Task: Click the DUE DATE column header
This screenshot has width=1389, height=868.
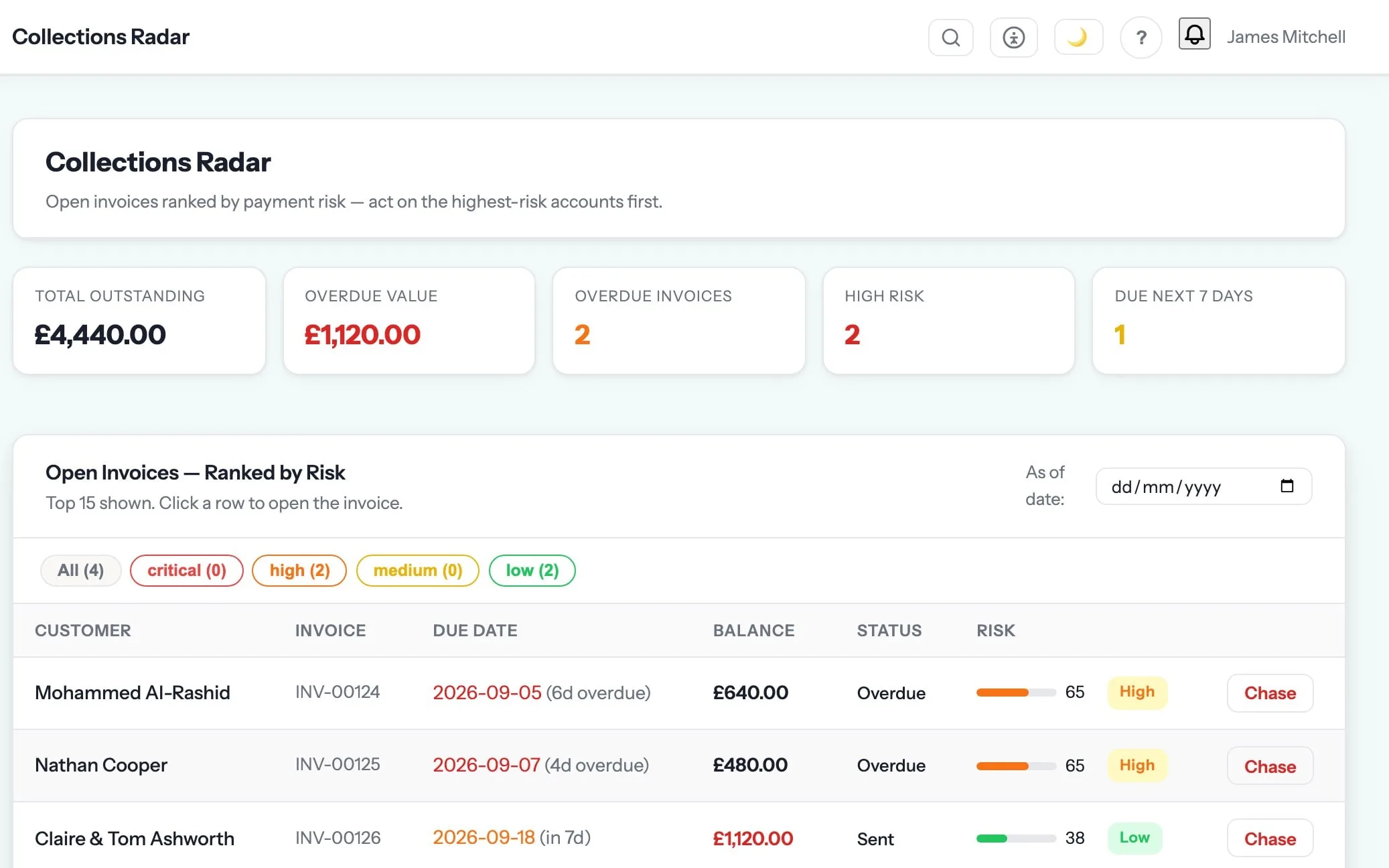Action: click(x=475, y=630)
